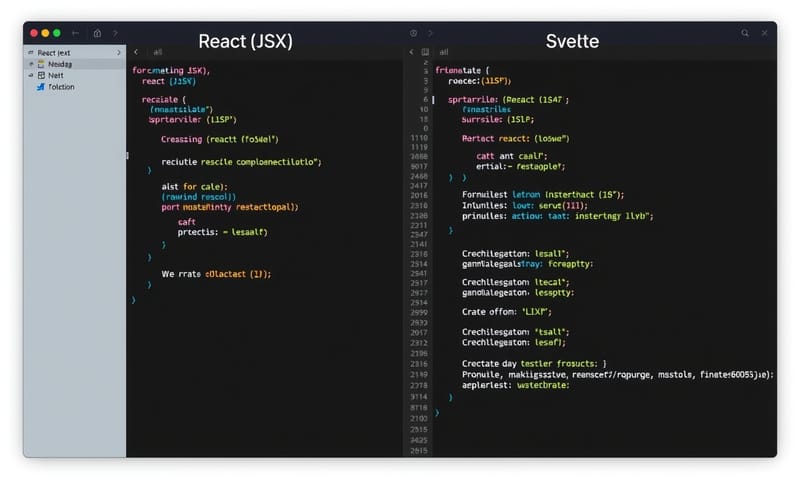
Task: Click the forward arrow beside home icon
Action: (115, 33)
